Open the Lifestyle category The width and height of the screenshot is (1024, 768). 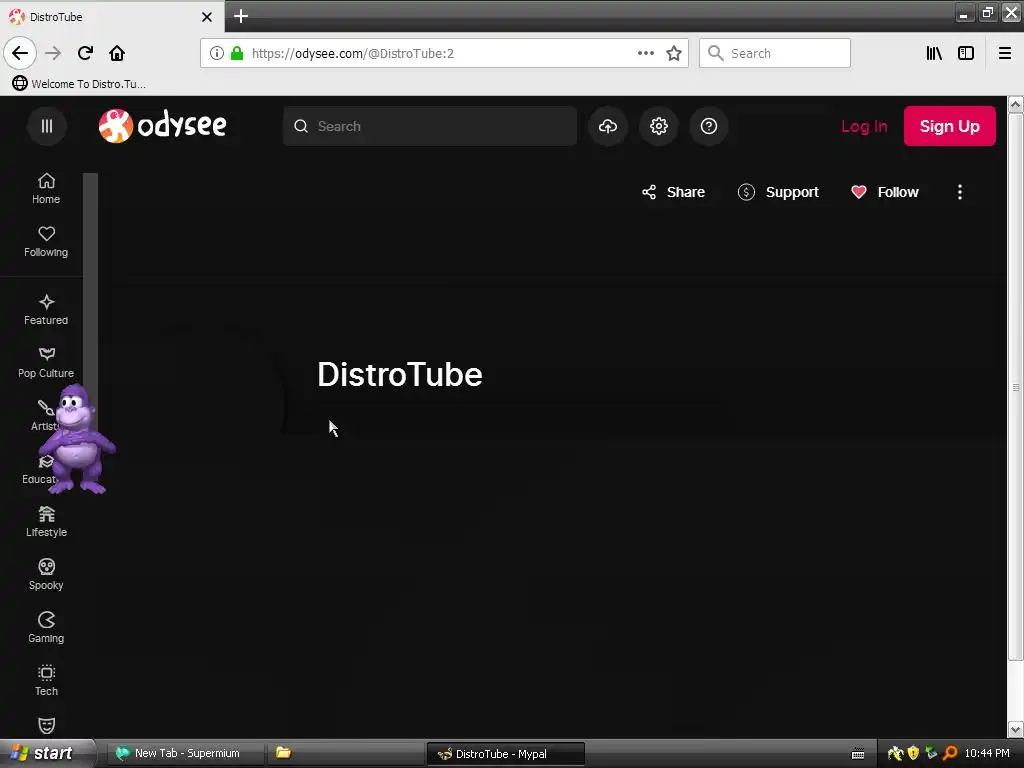click(x=46, y=522)
